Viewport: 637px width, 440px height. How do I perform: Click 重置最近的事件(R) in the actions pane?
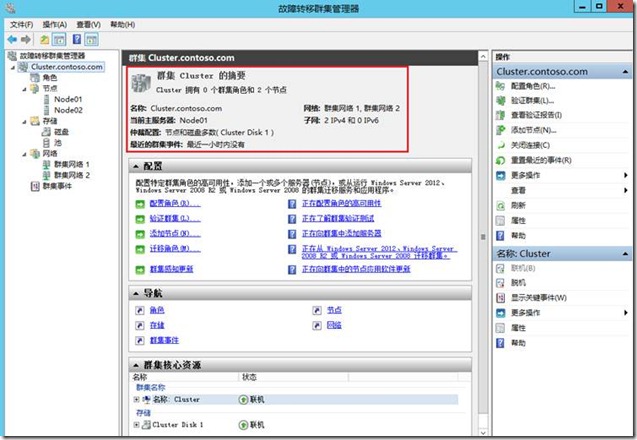point(541,160)
